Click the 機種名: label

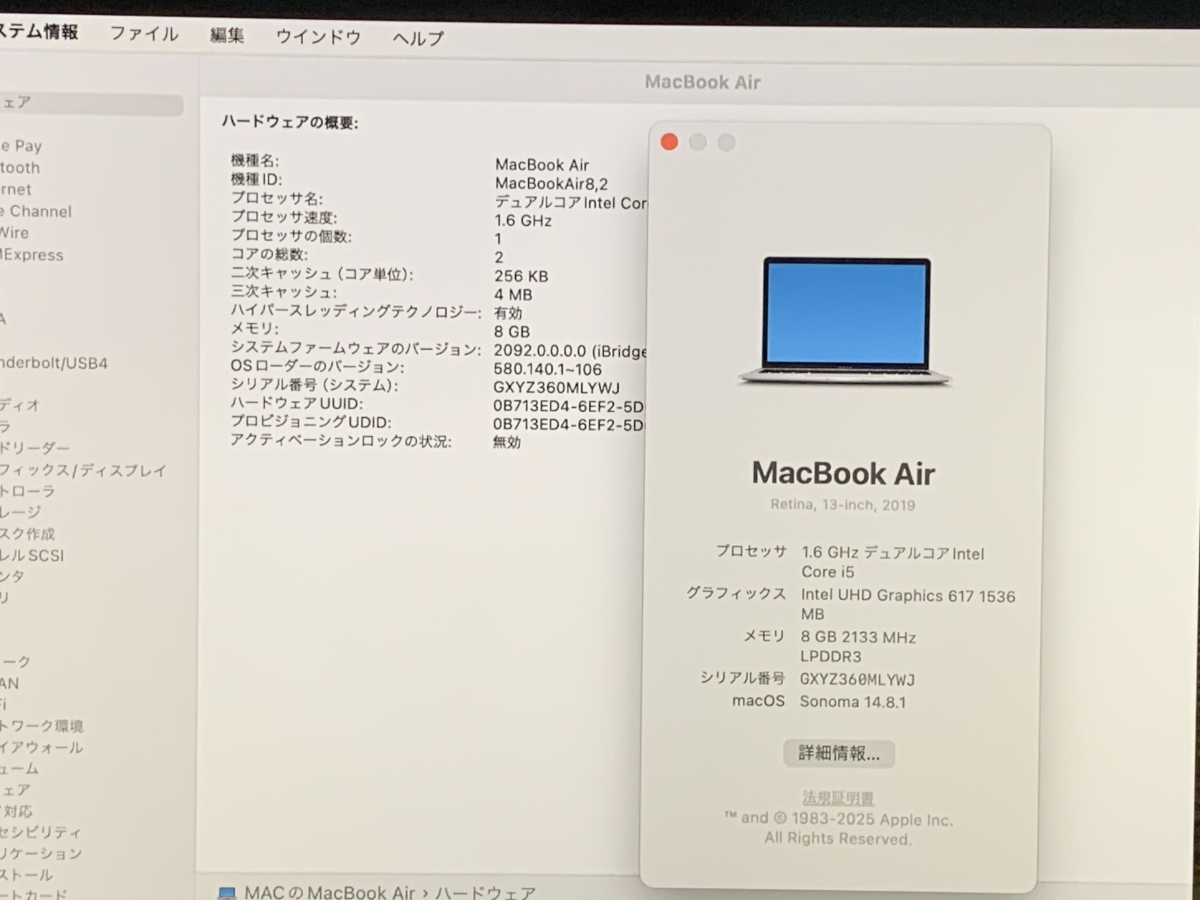(x=255, y=161)
